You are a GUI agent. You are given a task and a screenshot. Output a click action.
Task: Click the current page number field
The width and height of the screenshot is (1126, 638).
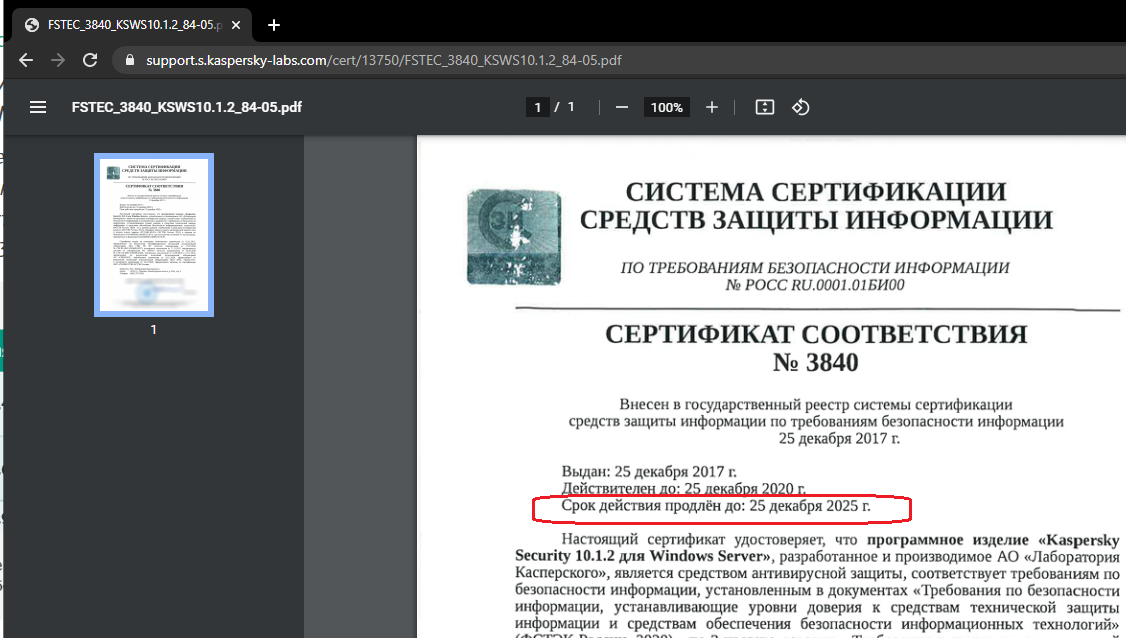click(x=538, y=108)
